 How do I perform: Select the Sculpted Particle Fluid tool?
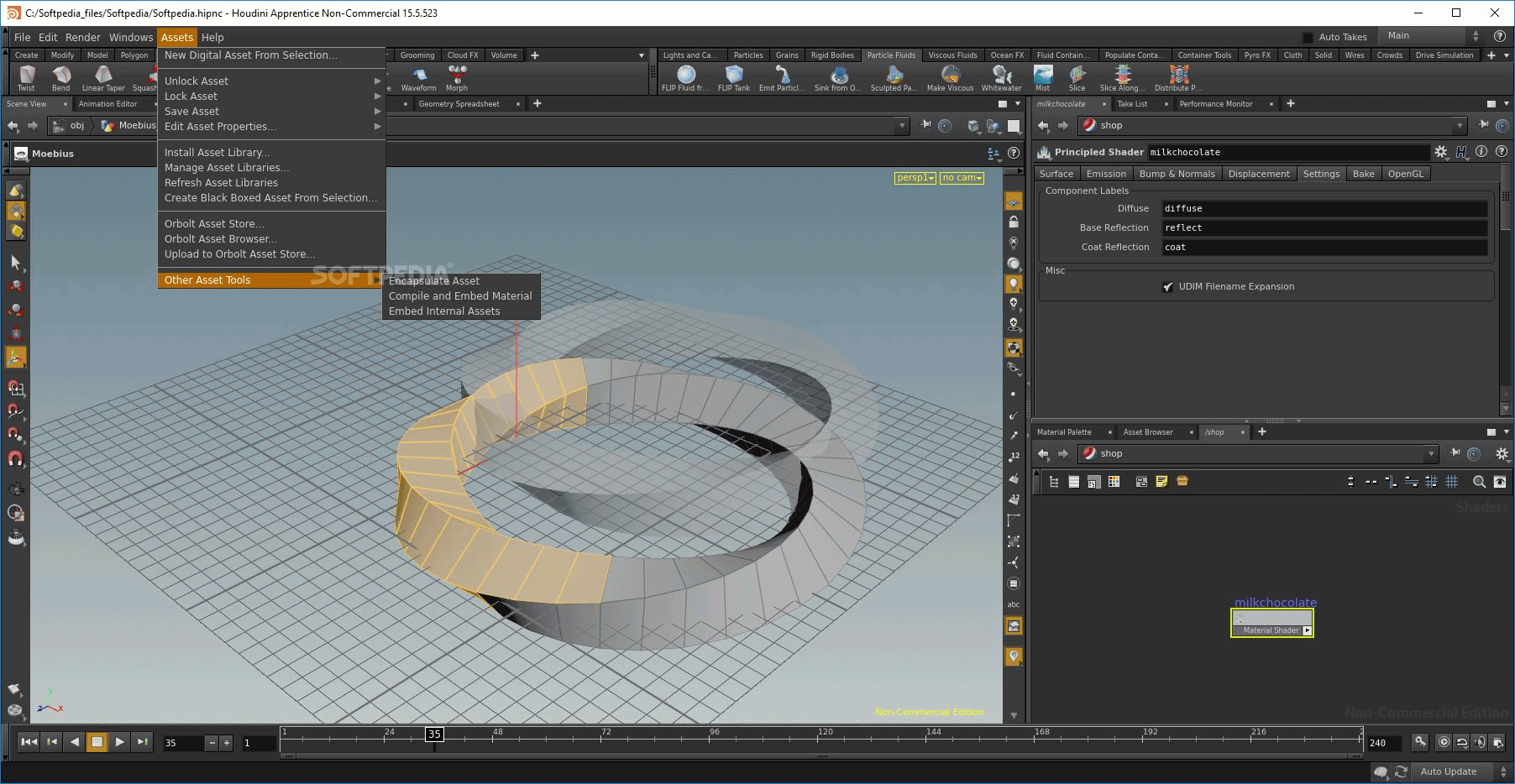coord(894,78)
